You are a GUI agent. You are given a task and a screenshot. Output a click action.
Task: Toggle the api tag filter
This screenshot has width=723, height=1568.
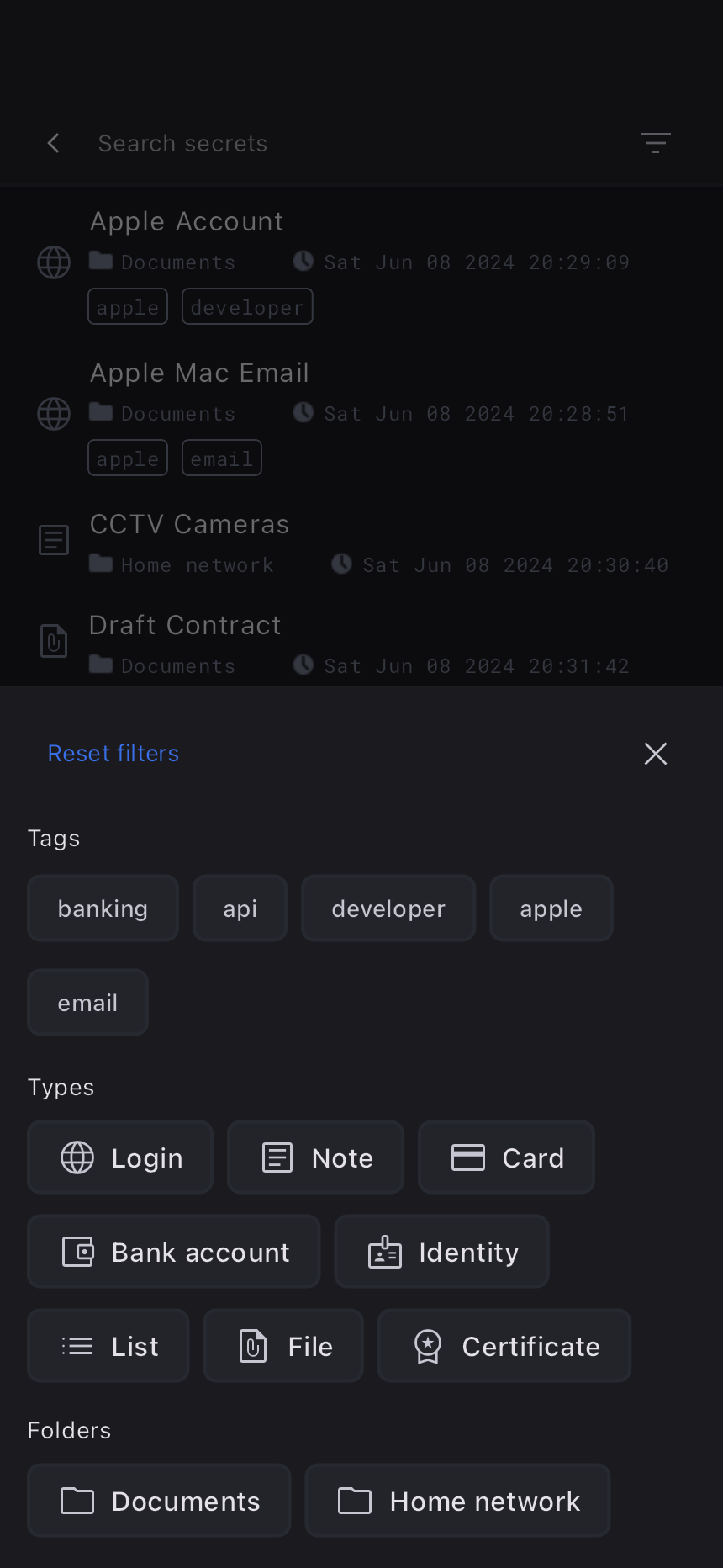(240, 908)
